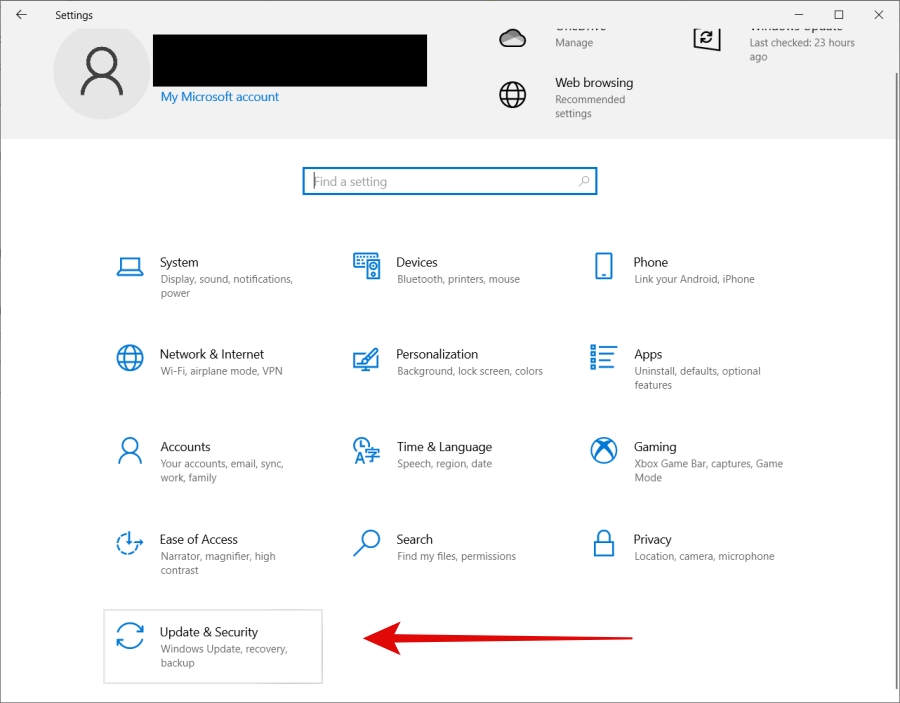Click 'Background, lock screen, colors' description
The width and height of the screenshot is (900, 703).
point(470,371)
